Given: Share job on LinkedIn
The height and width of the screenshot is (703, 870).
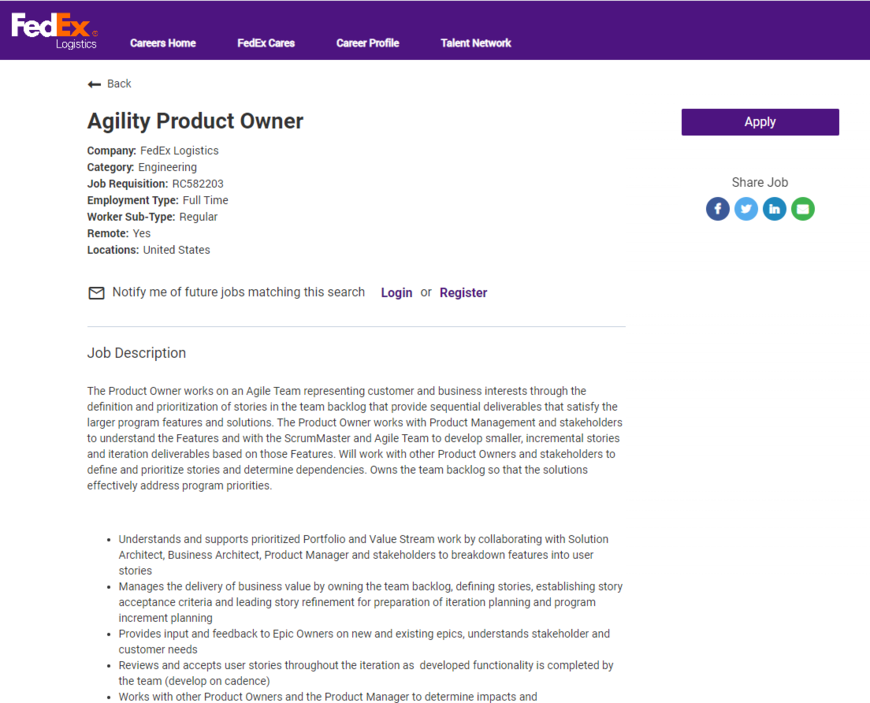Looking at the screenshot, I should pyautogui.click(x=774, y=209).
